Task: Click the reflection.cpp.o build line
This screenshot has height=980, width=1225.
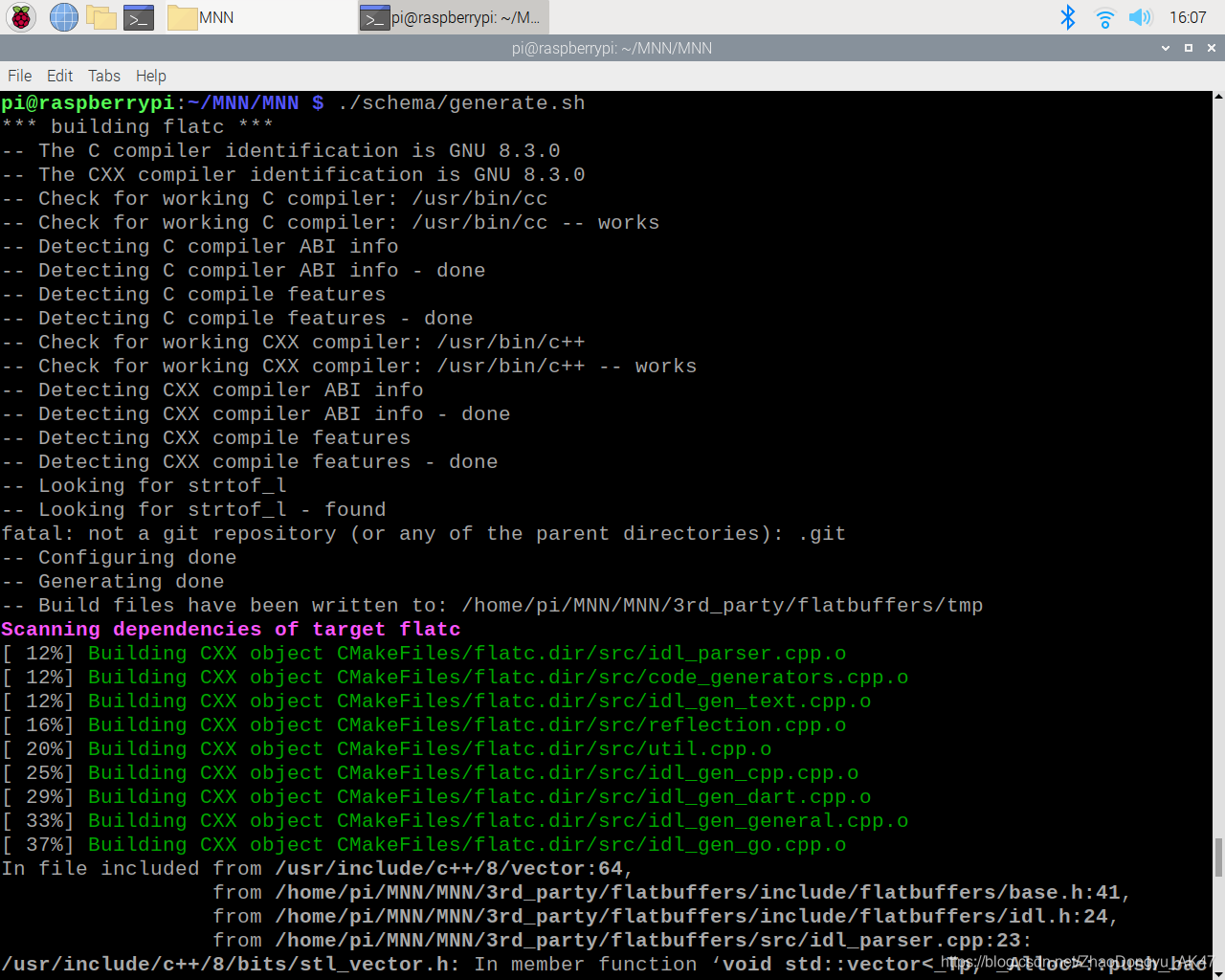Action: click(424, 725)
